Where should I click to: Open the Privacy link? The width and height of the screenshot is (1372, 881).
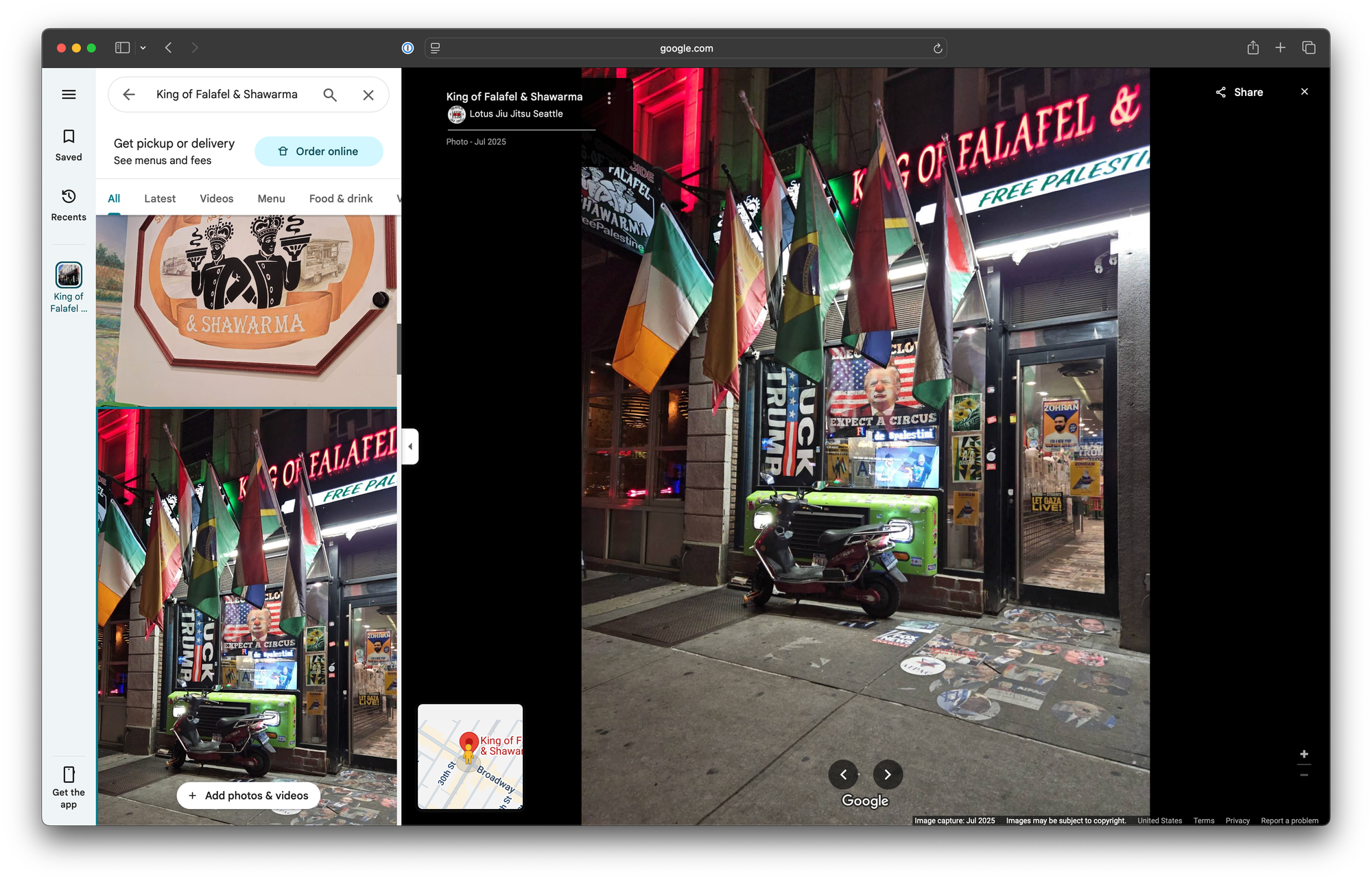tap(1238, 821)
